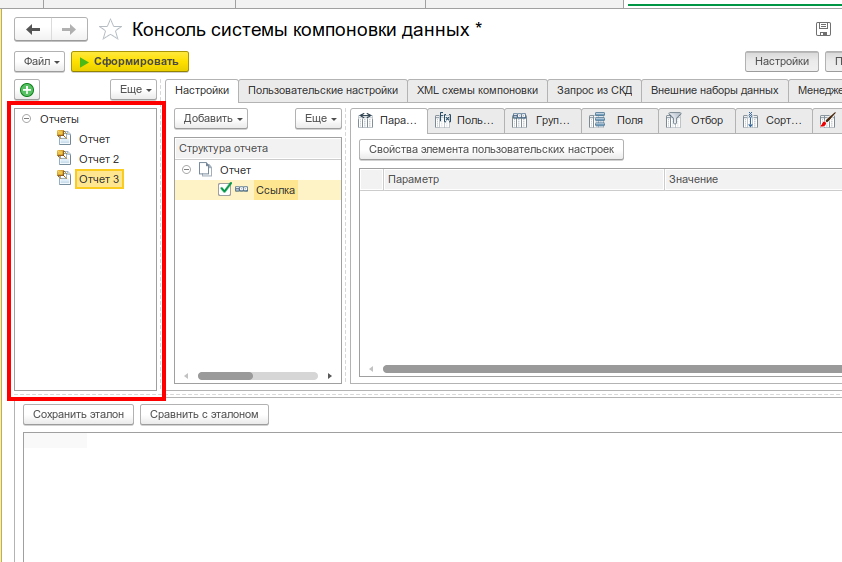Select the Сорт… sorting tab

point(773,120)
